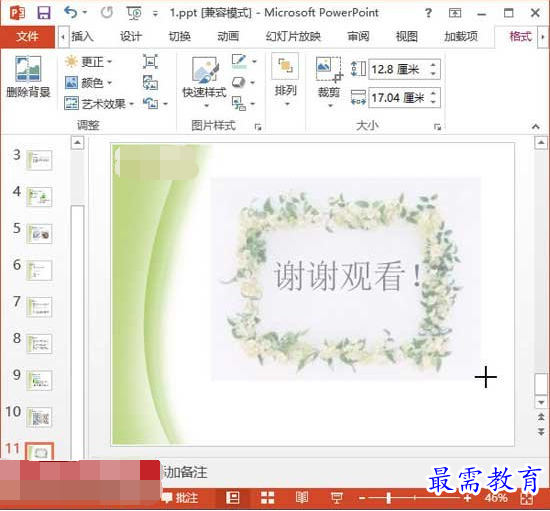Image resolution: width=550 pixels, height=511 pixels.
Task: Start the Slide Show from the status bar
Action: click(x=336, y=498)
